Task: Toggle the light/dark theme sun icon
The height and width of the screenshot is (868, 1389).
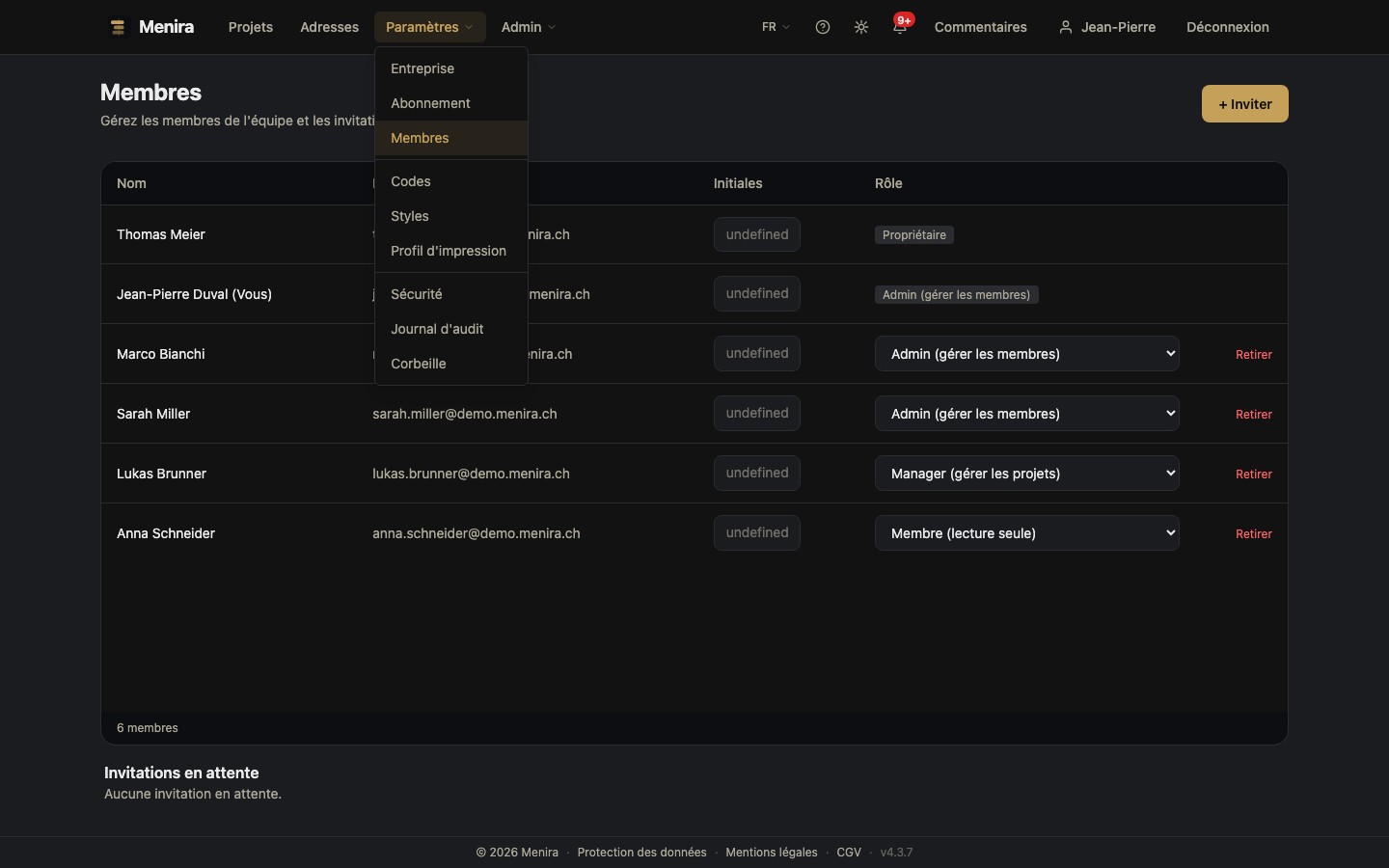Action: pyautogui.click(x=861, y=27)
